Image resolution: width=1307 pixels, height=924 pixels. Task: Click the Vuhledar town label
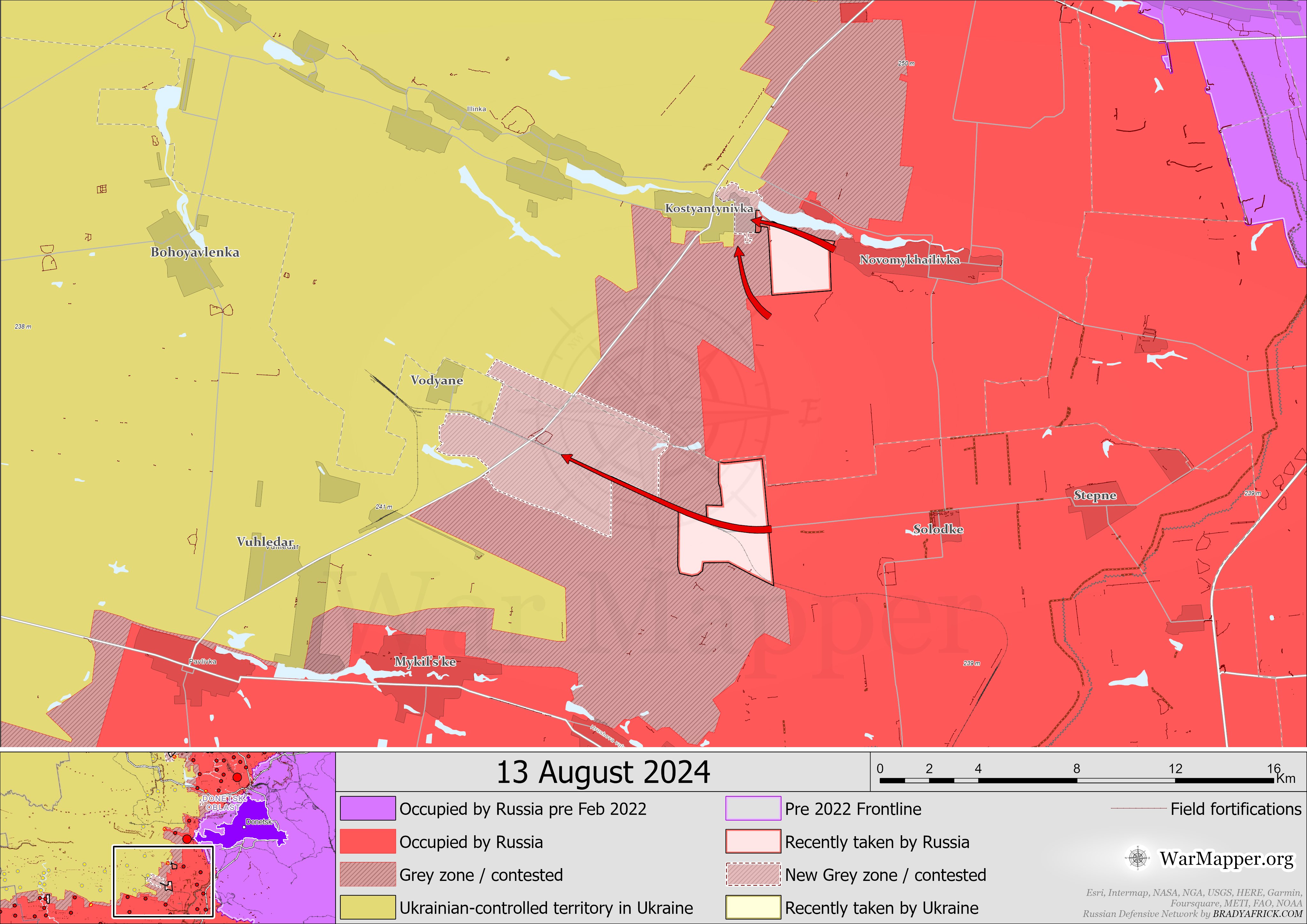265,542
